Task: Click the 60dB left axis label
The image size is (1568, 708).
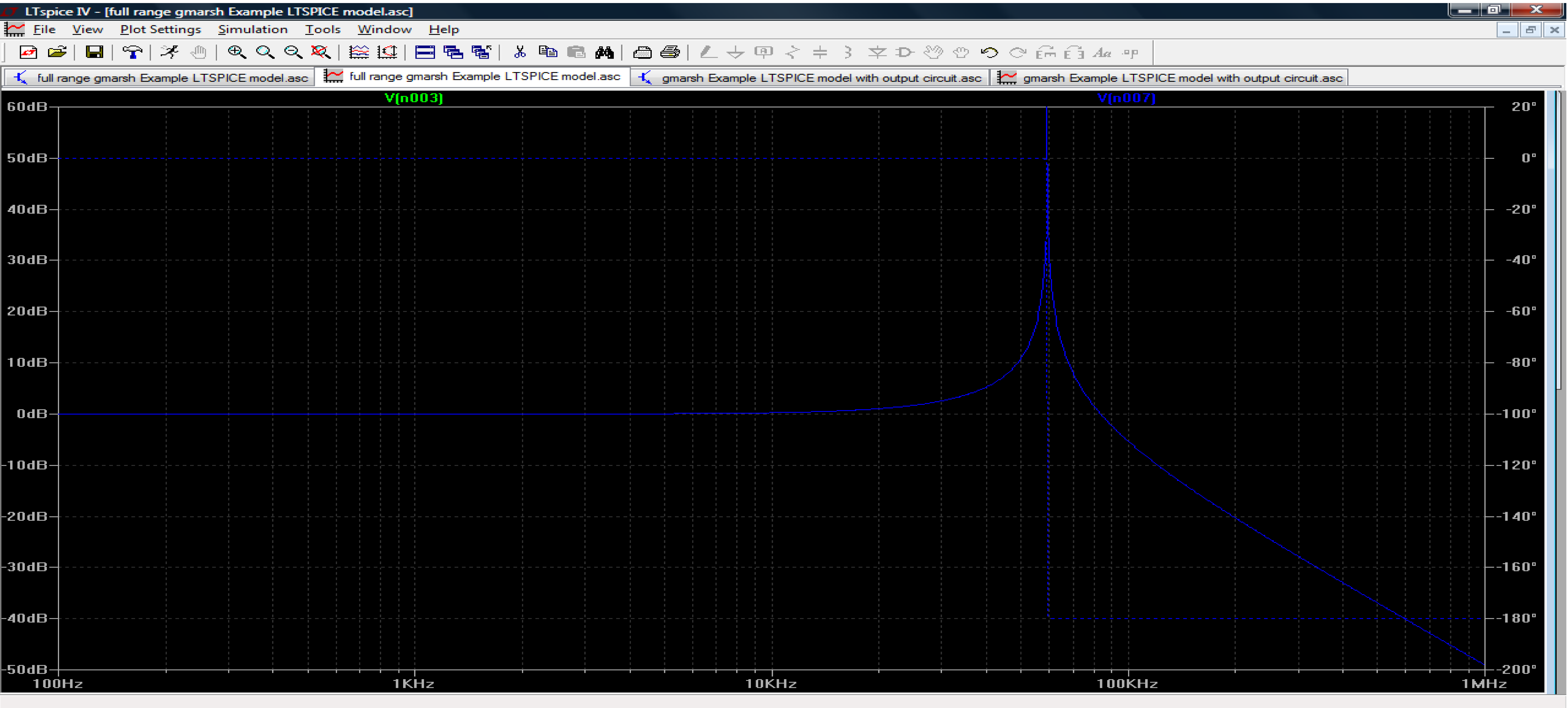Action: click(27, 106)
